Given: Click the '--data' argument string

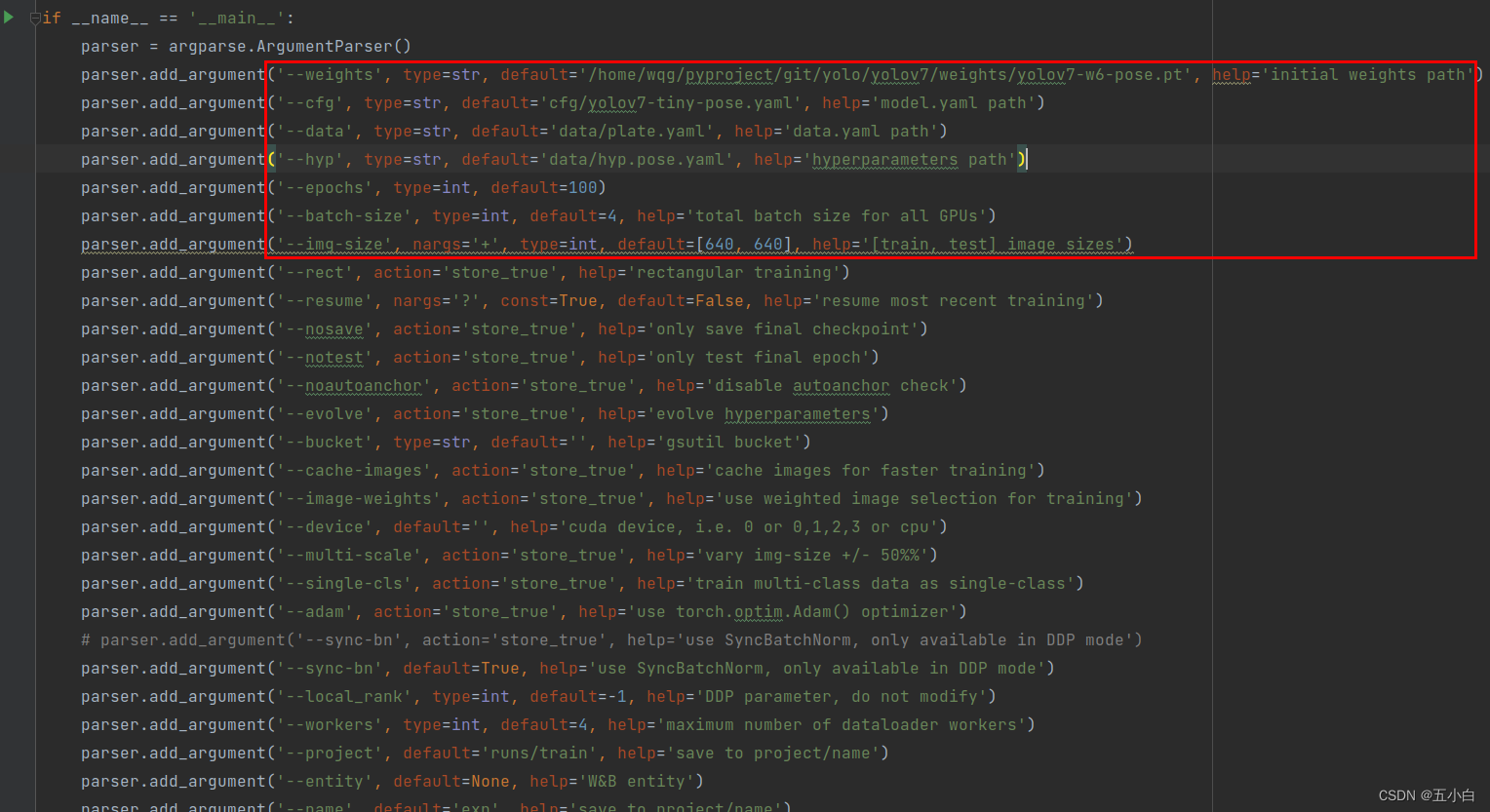Looking at the screenshot, I should [315, 132].
